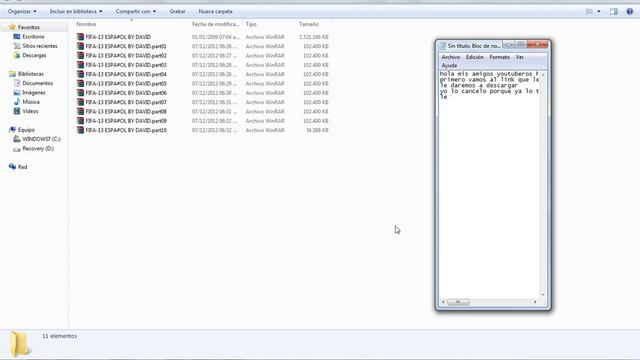Open Ver menu in Notepad
The height and width of the screenshot is (360, 640).
click(519, 57)
